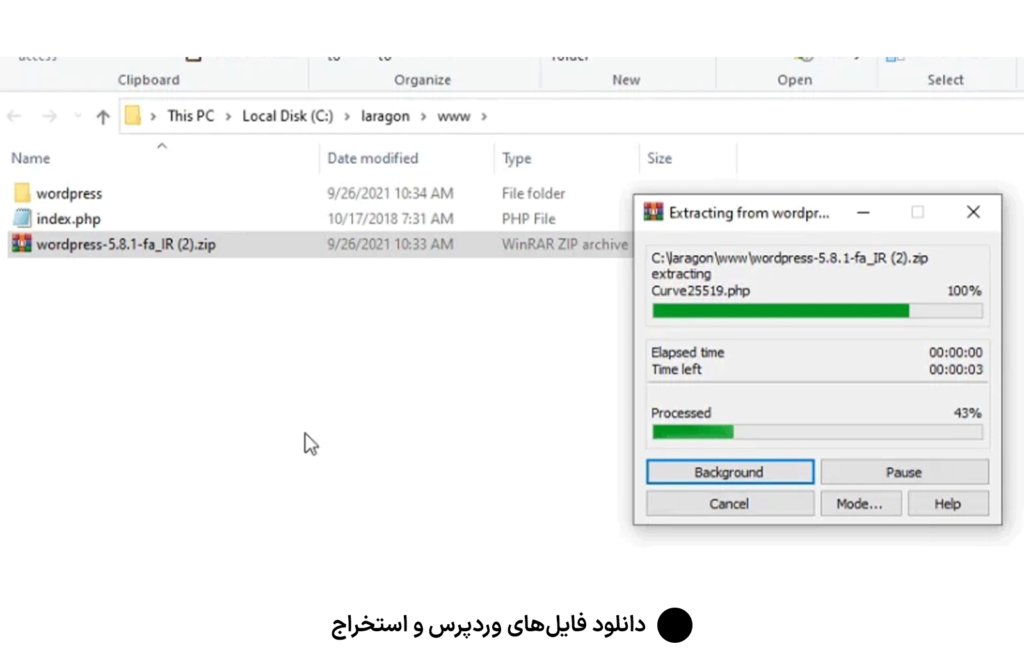This screenshot has width=1024, height=662.
Task: Click the Select ribbon group label
Action: pos(945,80)
